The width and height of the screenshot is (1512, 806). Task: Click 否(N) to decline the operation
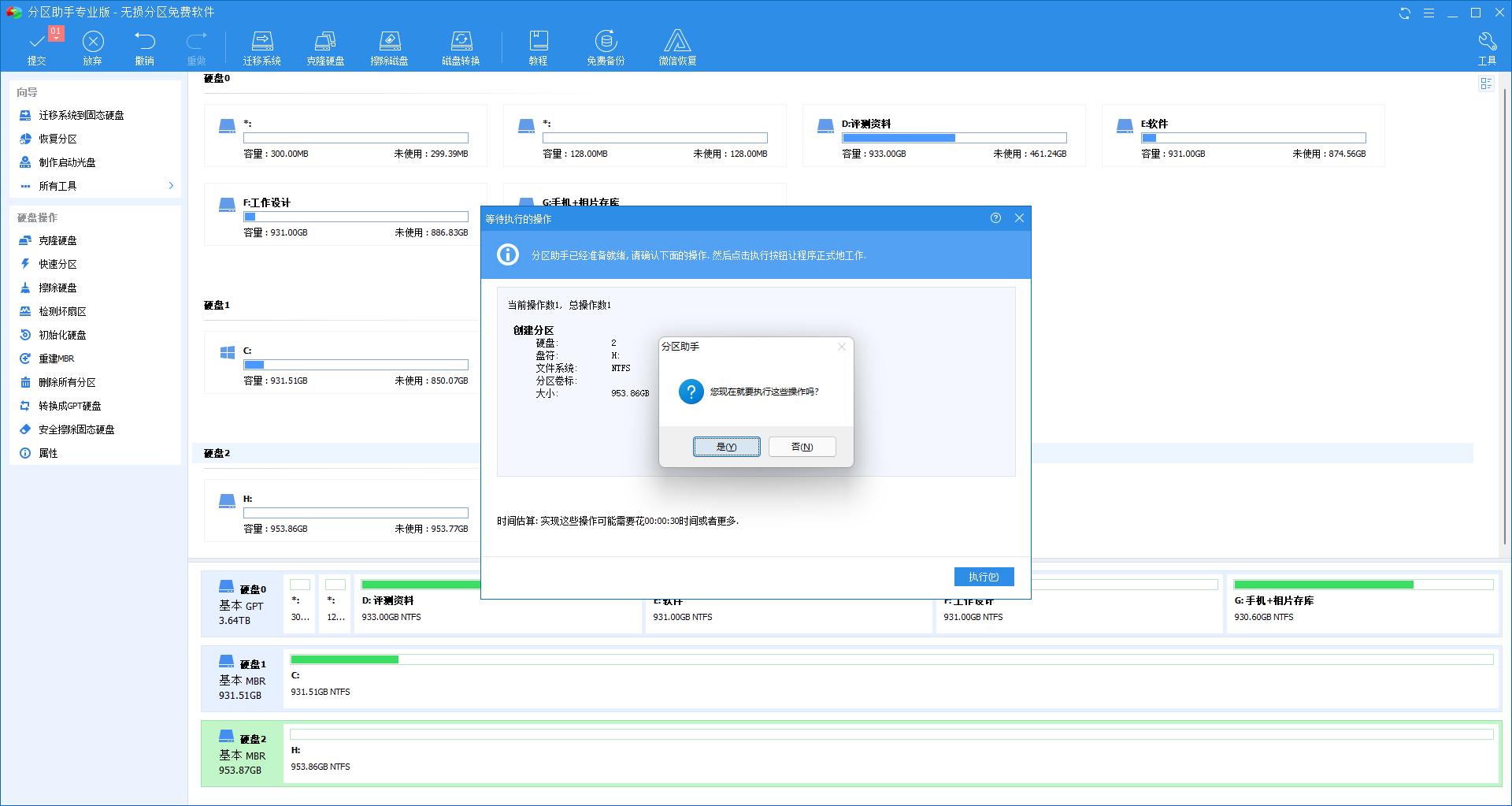802,447
